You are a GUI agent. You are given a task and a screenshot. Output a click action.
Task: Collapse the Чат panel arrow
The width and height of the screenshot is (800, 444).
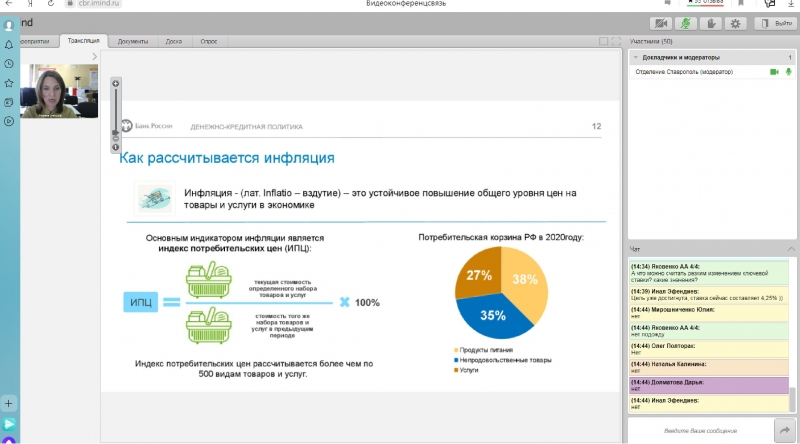[791, 249]
